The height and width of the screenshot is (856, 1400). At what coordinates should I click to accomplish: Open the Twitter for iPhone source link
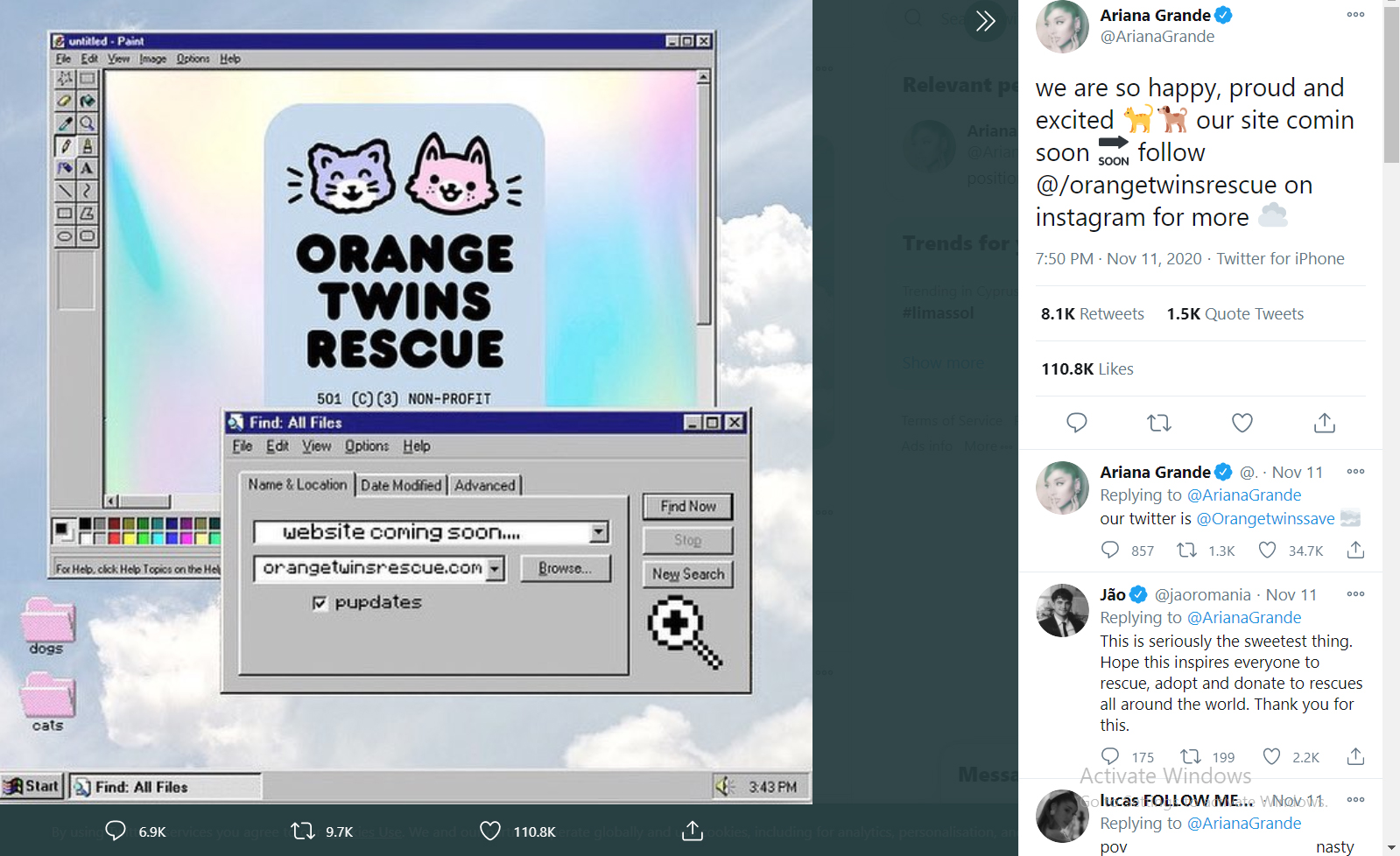[x=1280, y=259]
